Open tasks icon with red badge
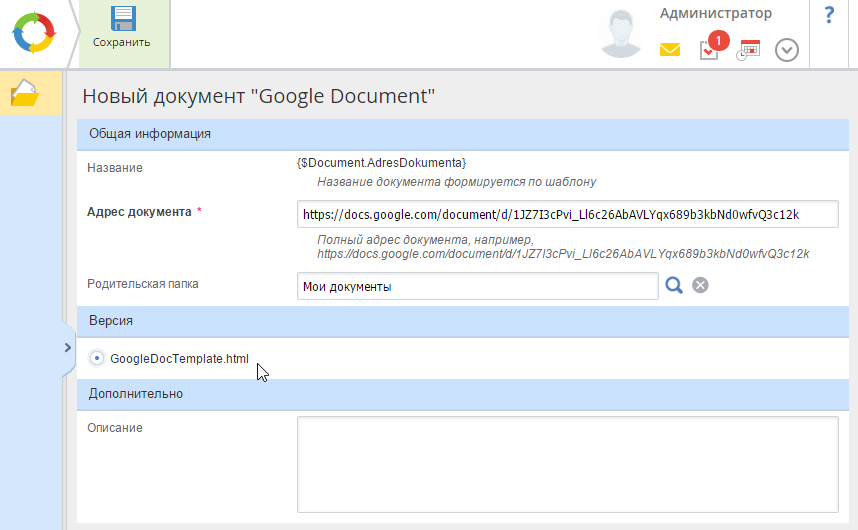This screenshot has width=858, height=530. pyautogui.click(x=709, y=49)
